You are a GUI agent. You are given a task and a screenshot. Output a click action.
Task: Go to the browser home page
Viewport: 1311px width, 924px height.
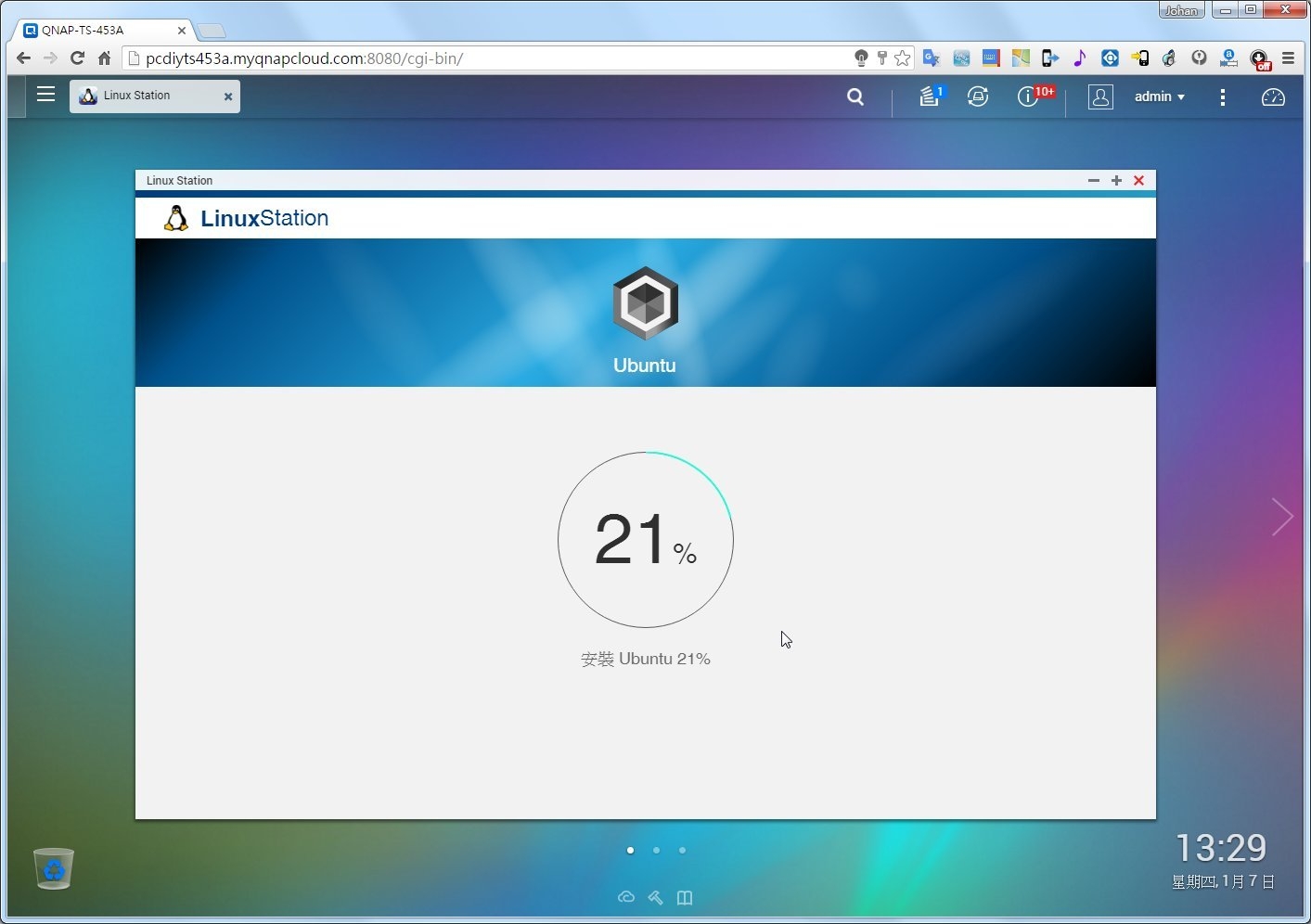point(104,58)
